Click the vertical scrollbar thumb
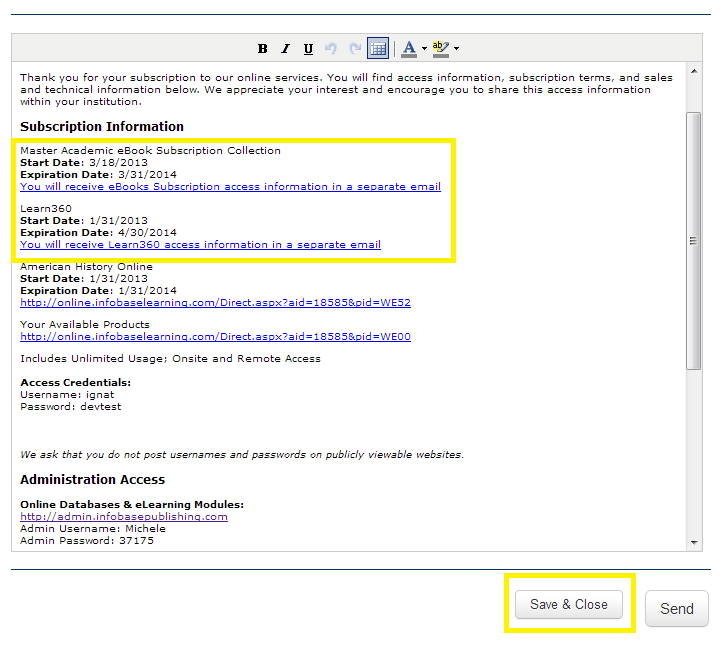The image size is (722, 645). click(693, 240)
